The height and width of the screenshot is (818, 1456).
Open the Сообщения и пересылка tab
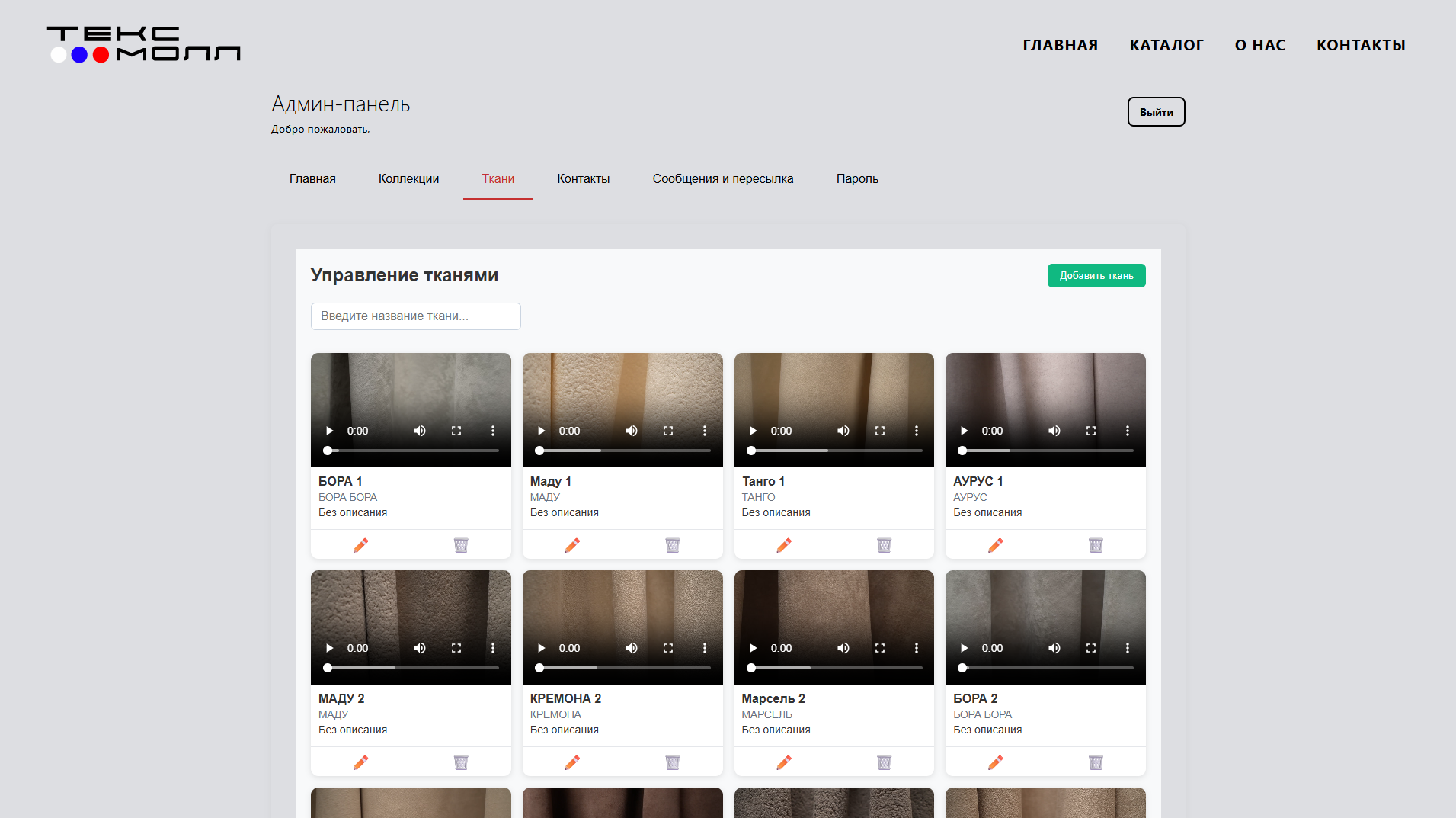(723, 178)
